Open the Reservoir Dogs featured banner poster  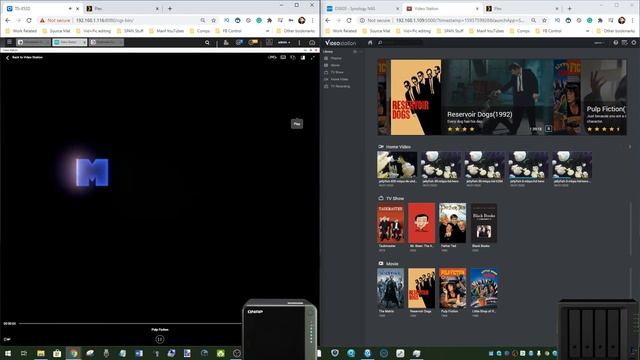click(416, 97)
